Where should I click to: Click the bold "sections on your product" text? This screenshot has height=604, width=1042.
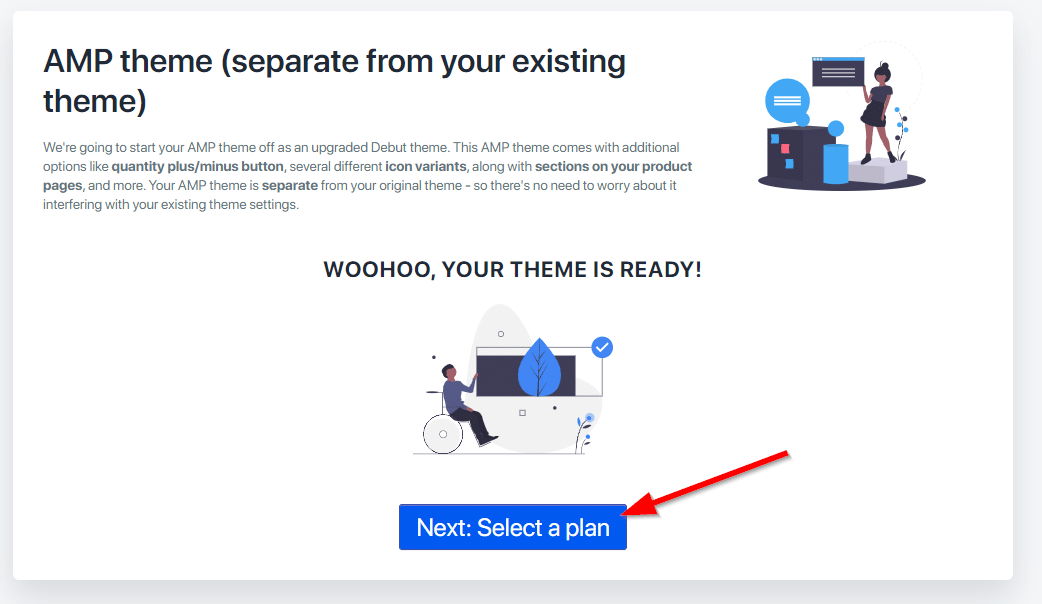pos(613,166)
